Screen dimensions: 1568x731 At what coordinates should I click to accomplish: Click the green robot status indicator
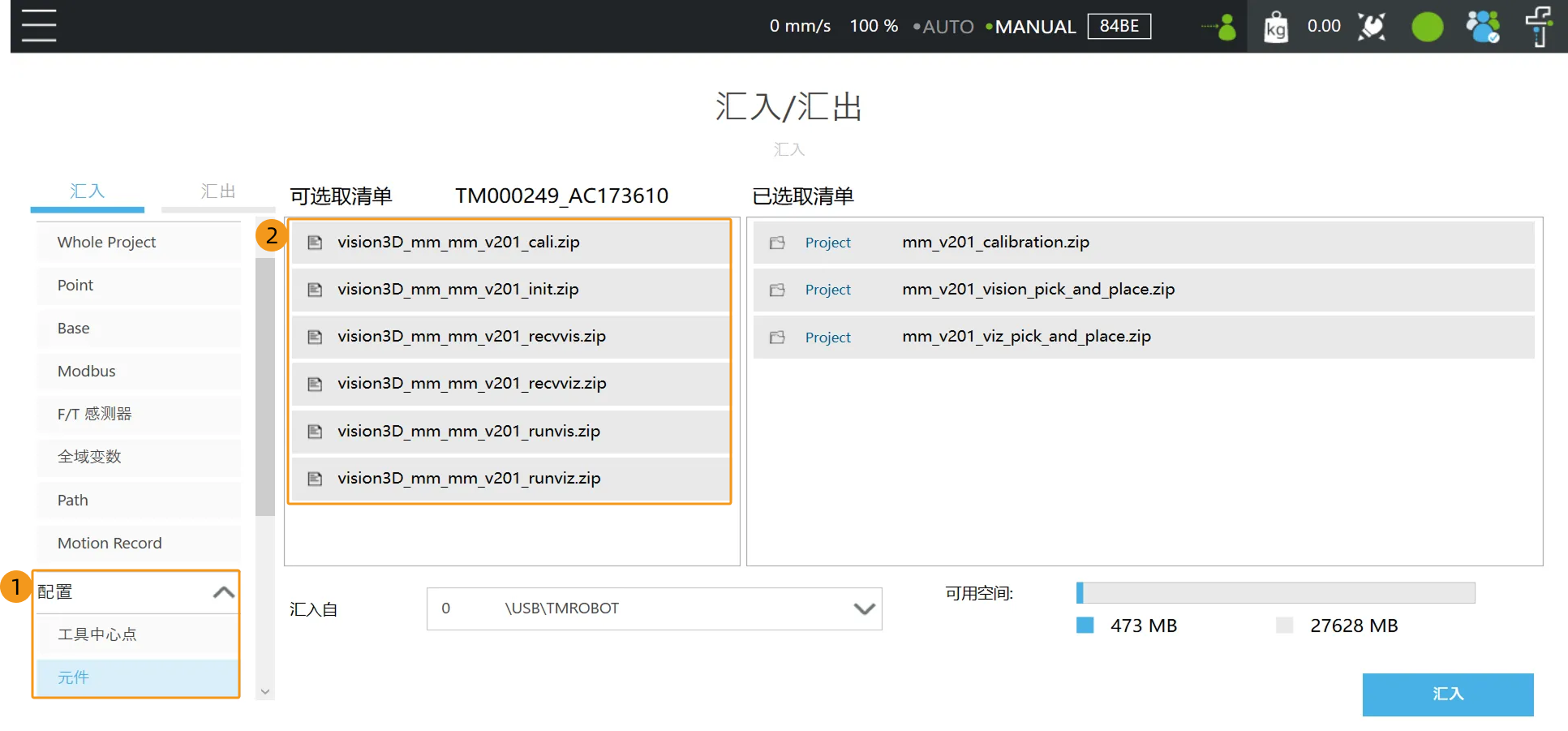[1427, 27]
